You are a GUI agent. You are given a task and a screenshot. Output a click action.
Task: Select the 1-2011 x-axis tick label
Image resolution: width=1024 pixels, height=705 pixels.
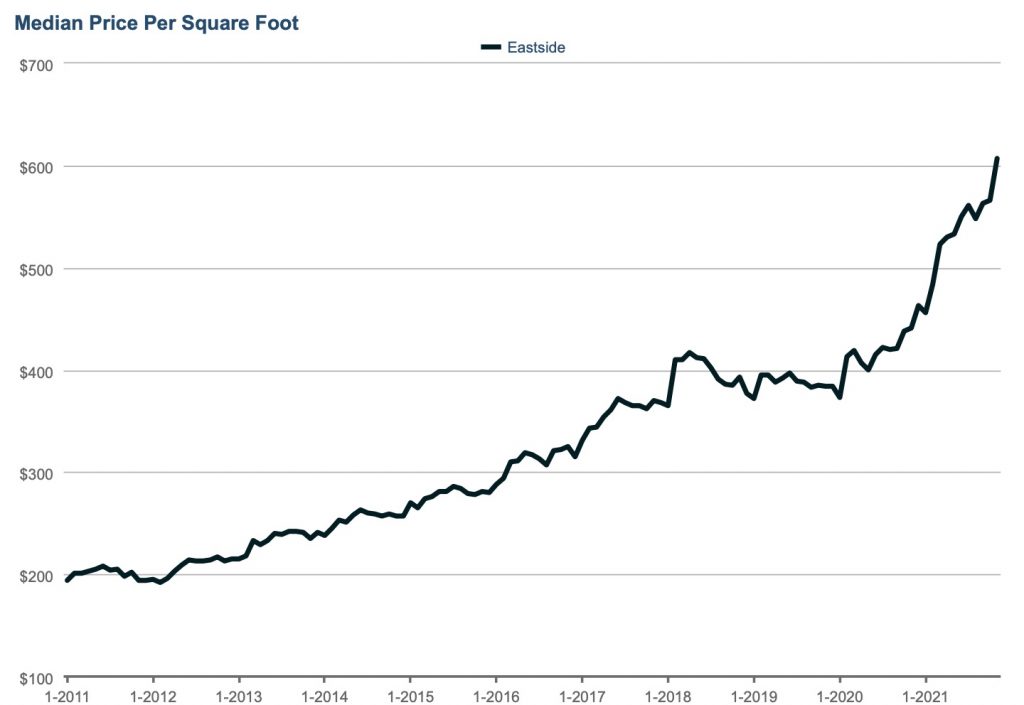66,695
